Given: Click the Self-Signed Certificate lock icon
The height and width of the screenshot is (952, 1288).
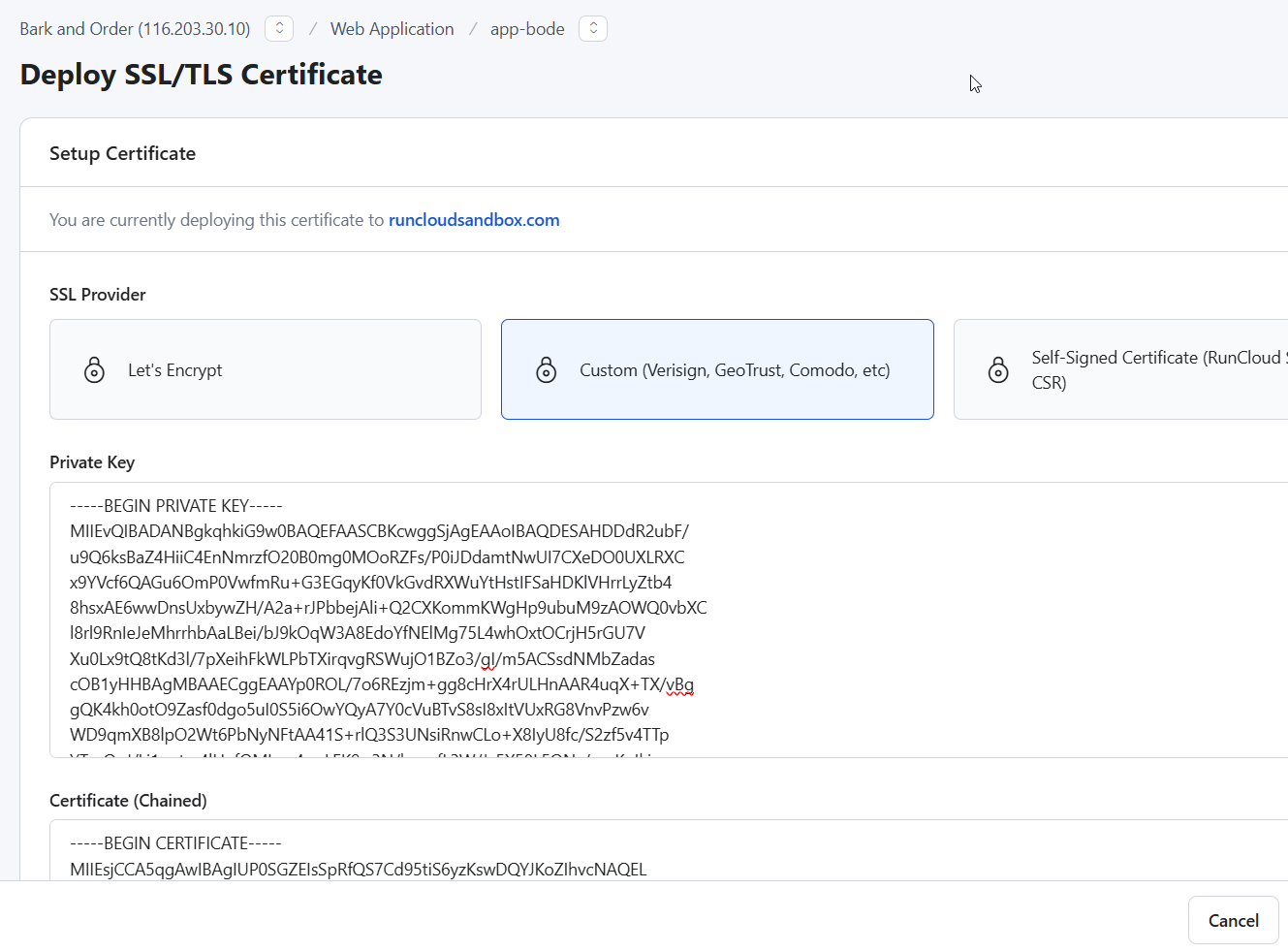Looking at the screenshot, I should tap(998, 369).
